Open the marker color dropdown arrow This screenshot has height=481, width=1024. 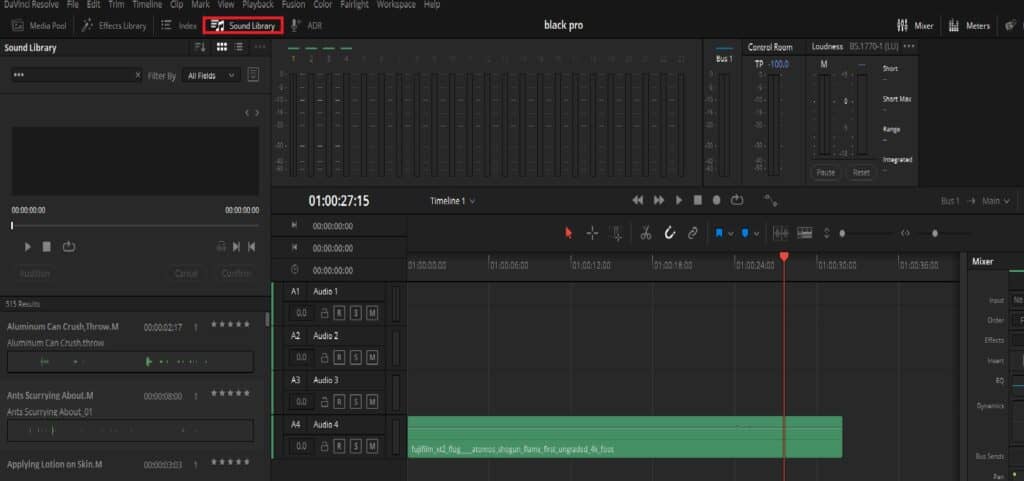click(756, 234)
